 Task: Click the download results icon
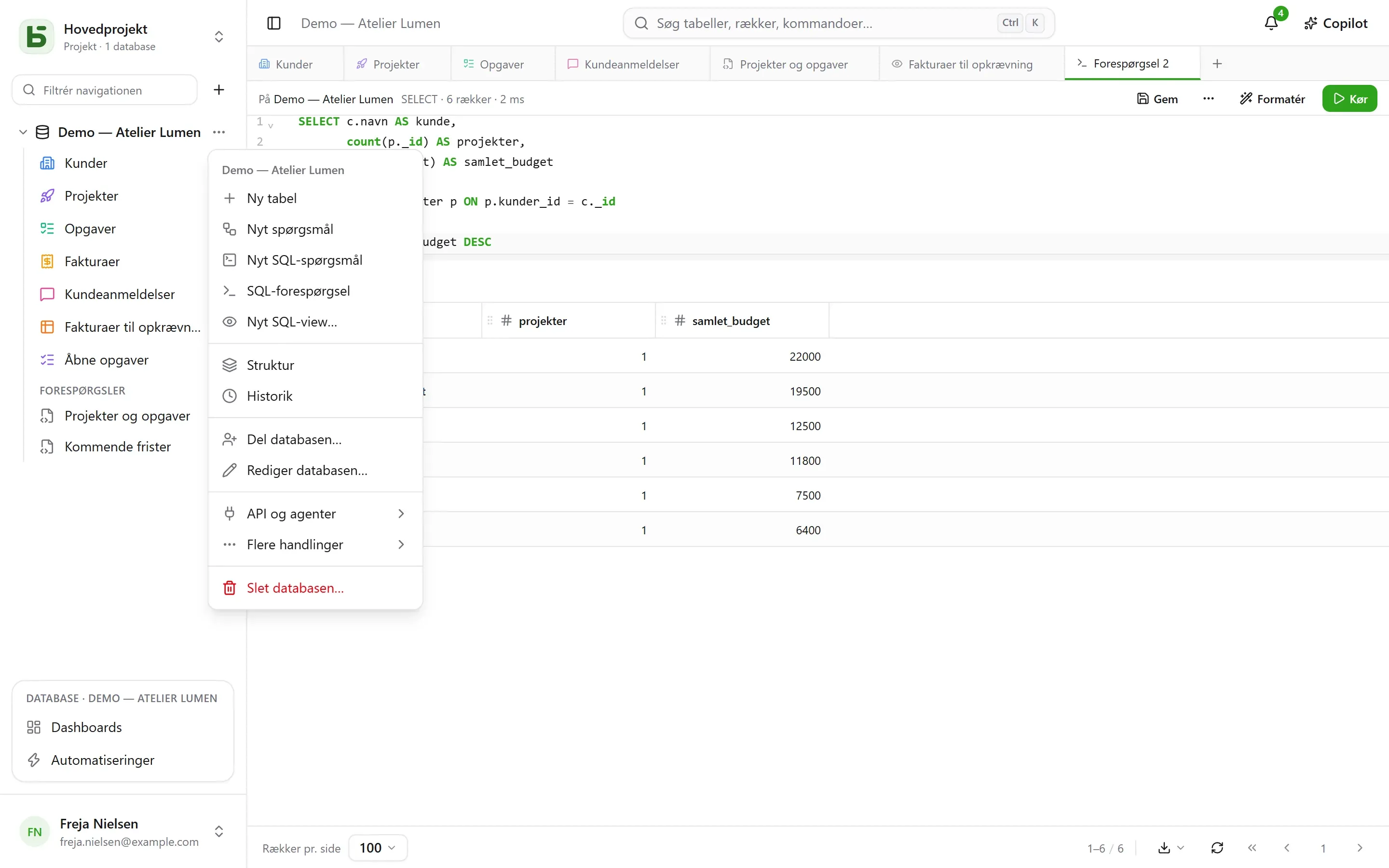pos(1164,848)
